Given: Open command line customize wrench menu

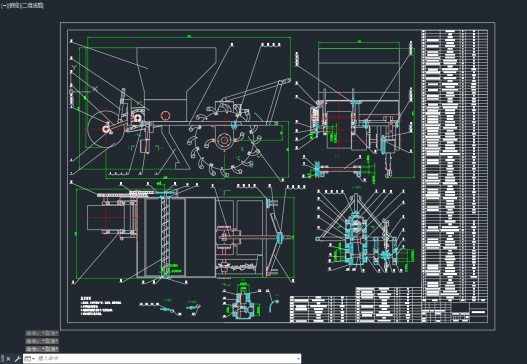Looking at the screenshot, I should pyautogui.click(x=17, y=359).
